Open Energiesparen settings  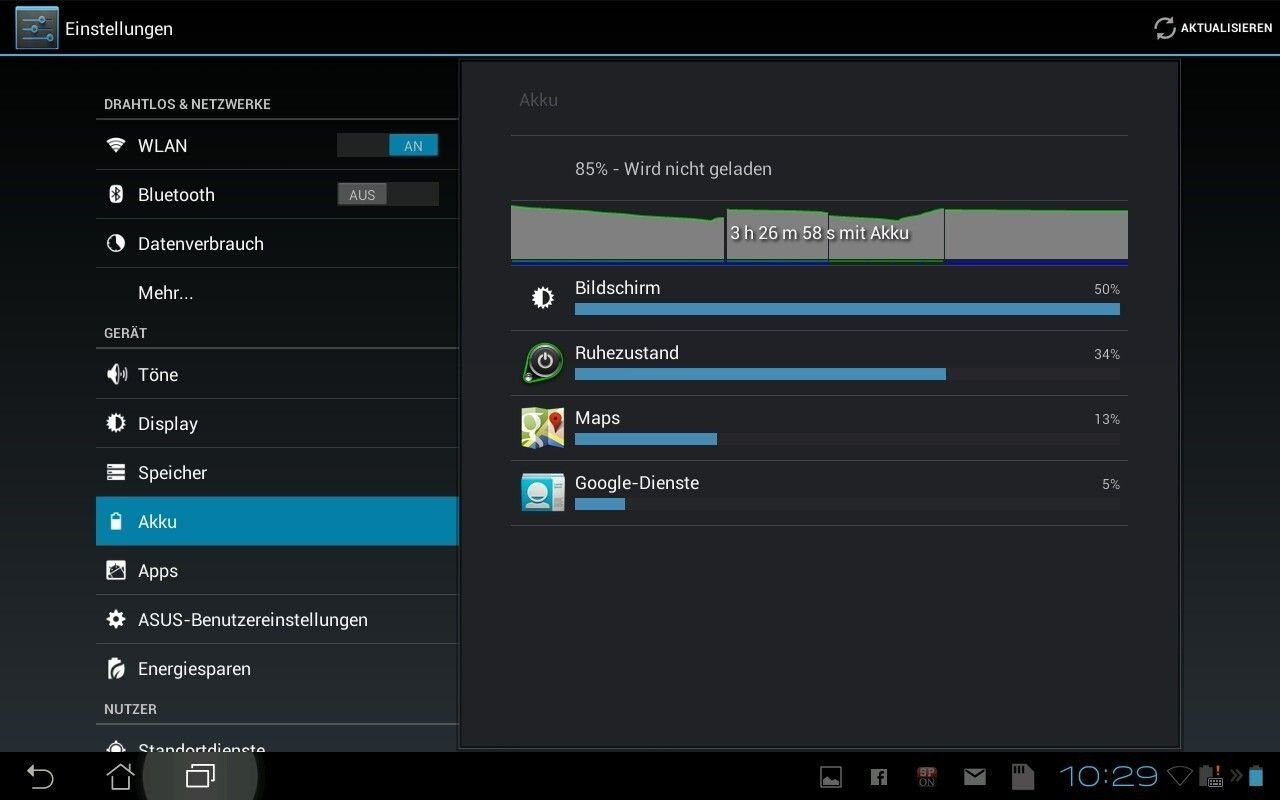coord(277,669)
